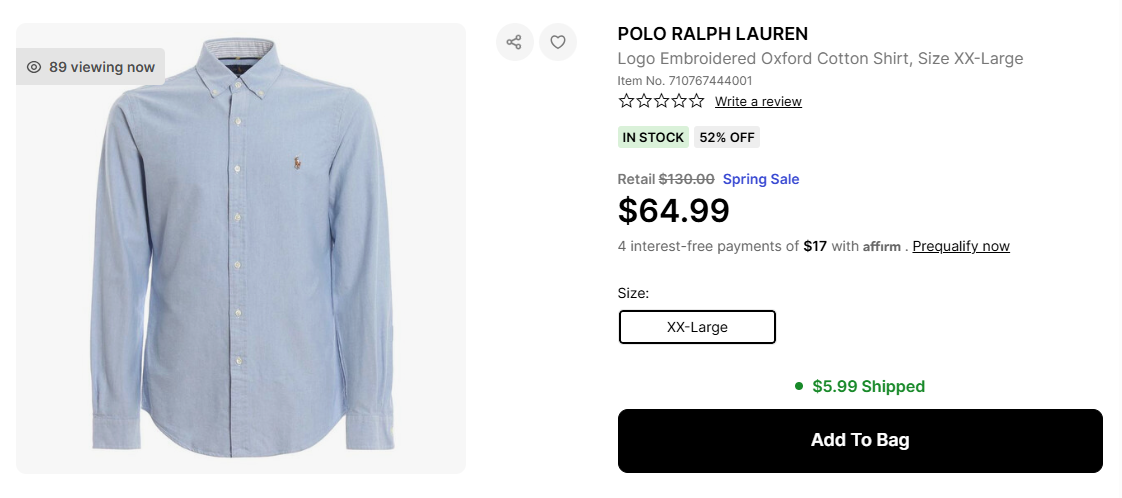The height and width of the screenshot is (498, 1122).
Task: Click the Prequalify now link
Action: pyautogui.click(x=961, y=246)
